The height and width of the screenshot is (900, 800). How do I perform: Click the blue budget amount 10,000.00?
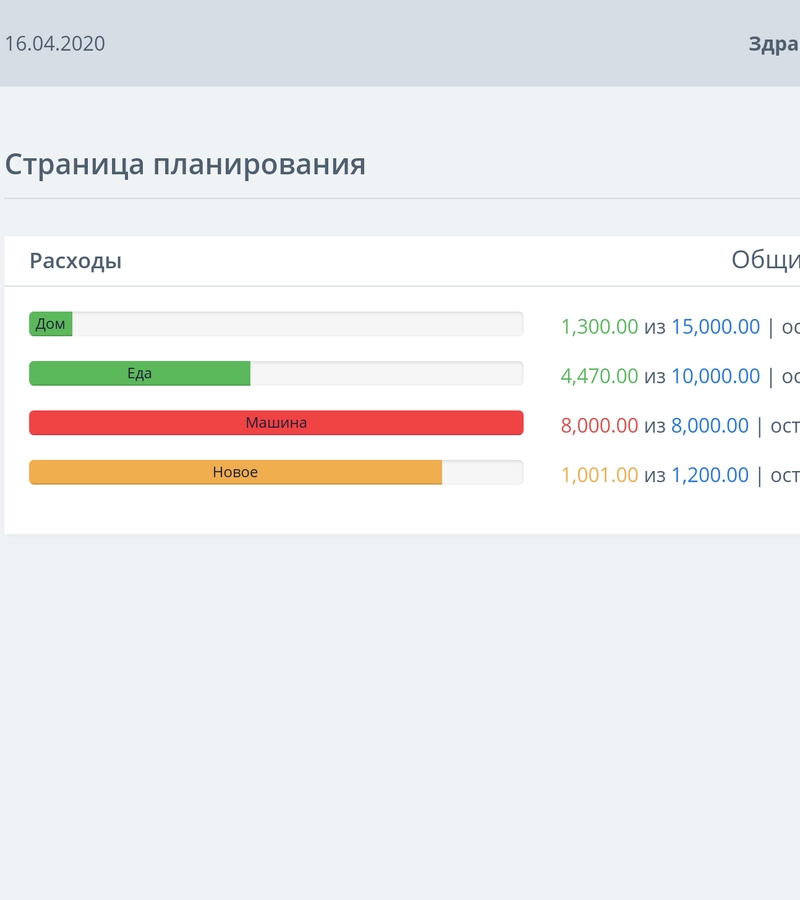pos(715,376)
